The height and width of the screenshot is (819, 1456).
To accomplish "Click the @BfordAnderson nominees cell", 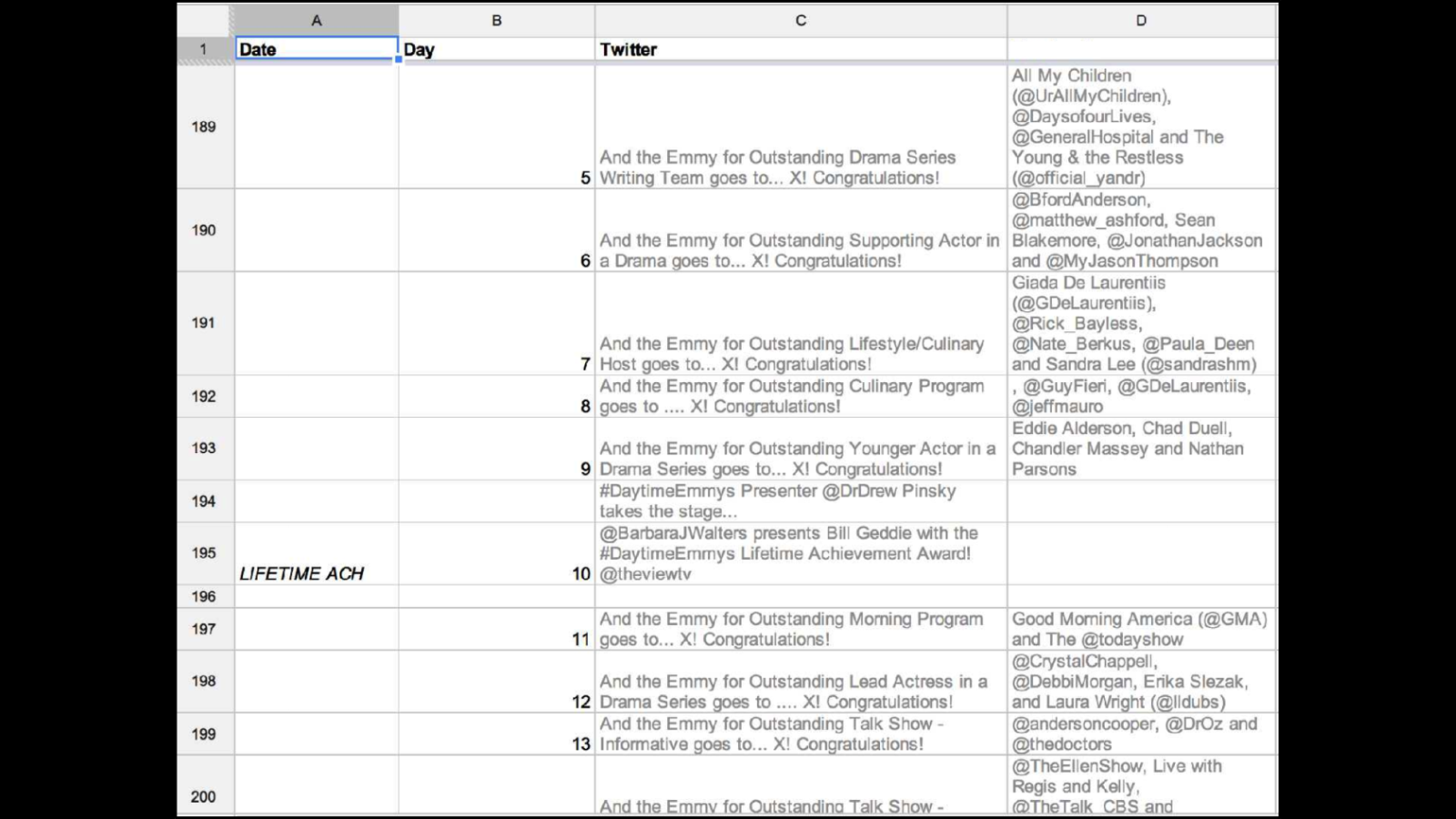I will (1142, 230).
